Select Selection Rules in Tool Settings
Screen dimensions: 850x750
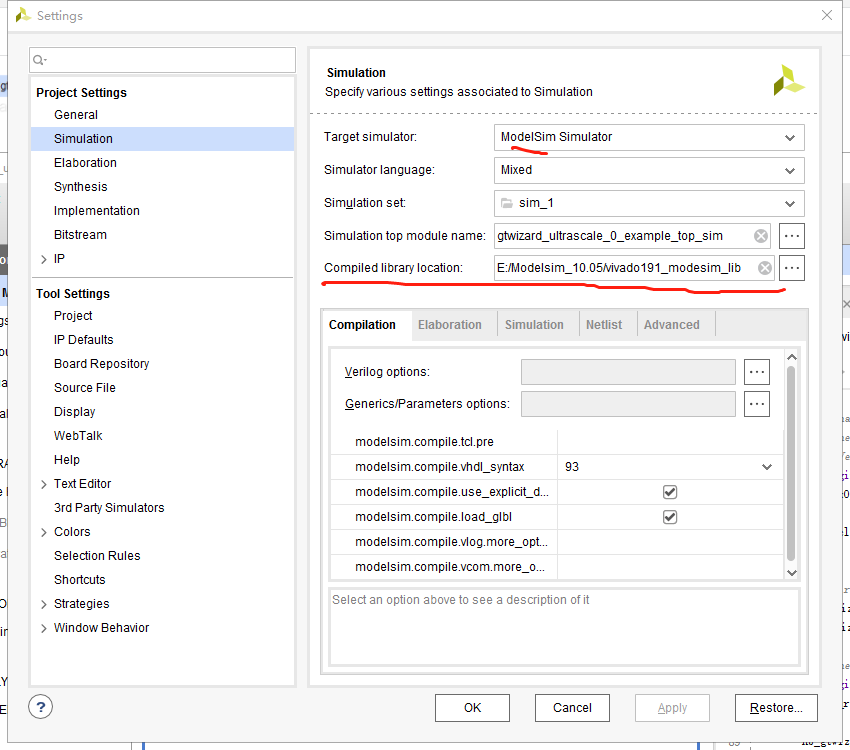[x=97, y=556]
